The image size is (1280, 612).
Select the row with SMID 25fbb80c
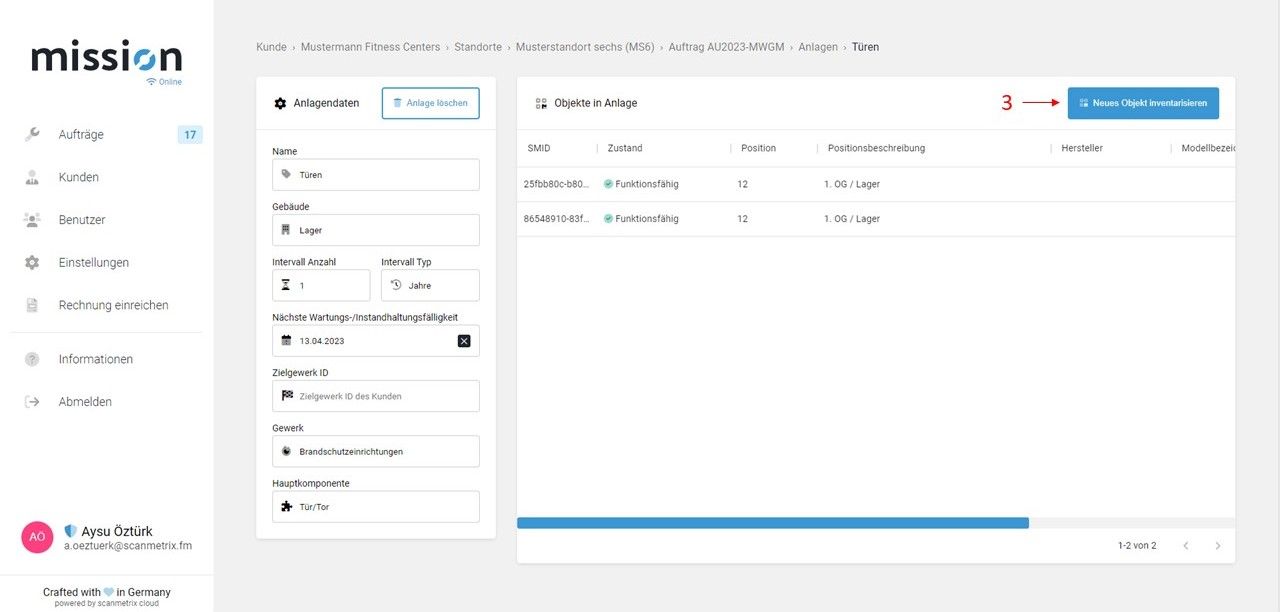[876, 184]
